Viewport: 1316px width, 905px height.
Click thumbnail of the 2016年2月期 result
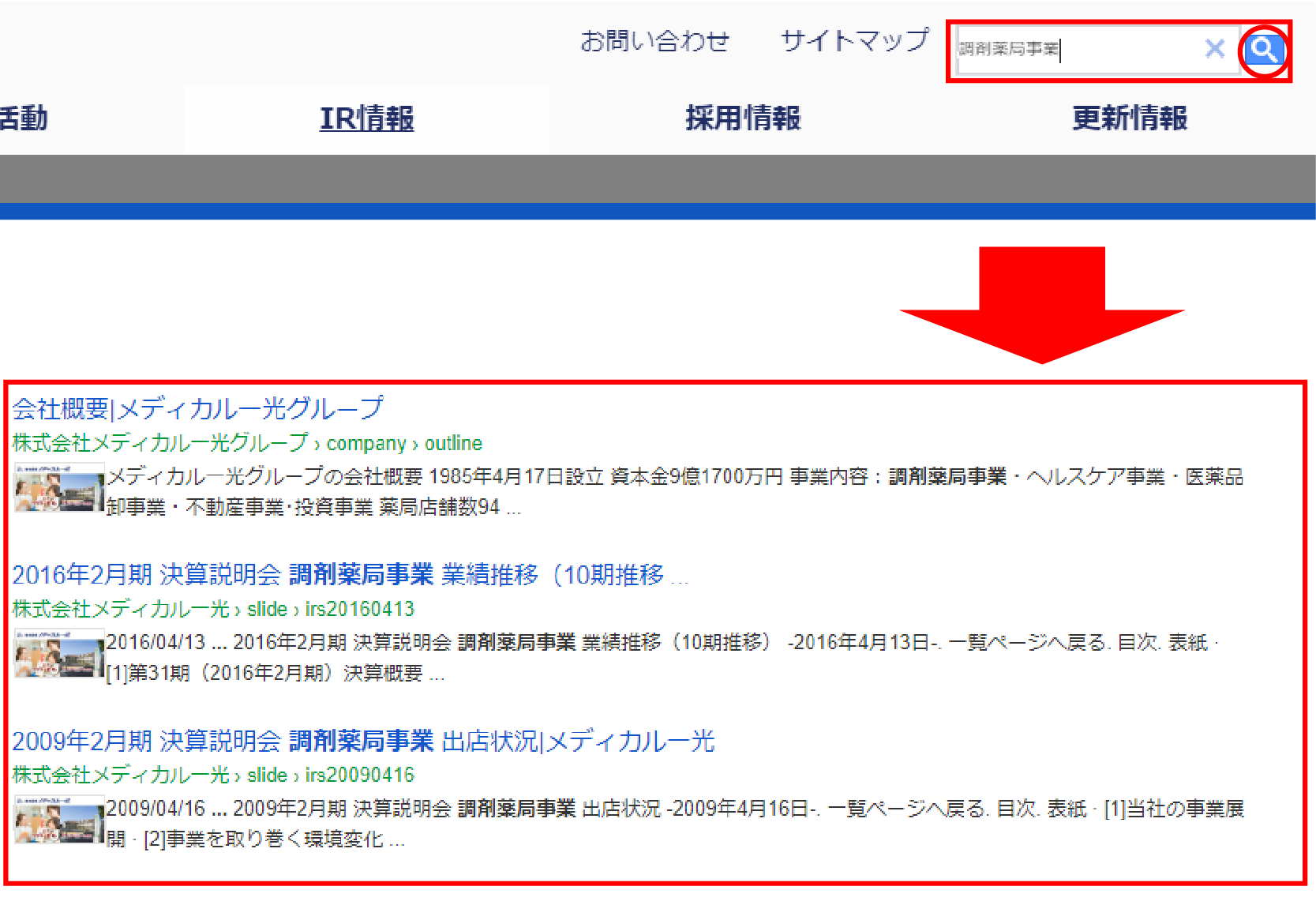point(59,654)
